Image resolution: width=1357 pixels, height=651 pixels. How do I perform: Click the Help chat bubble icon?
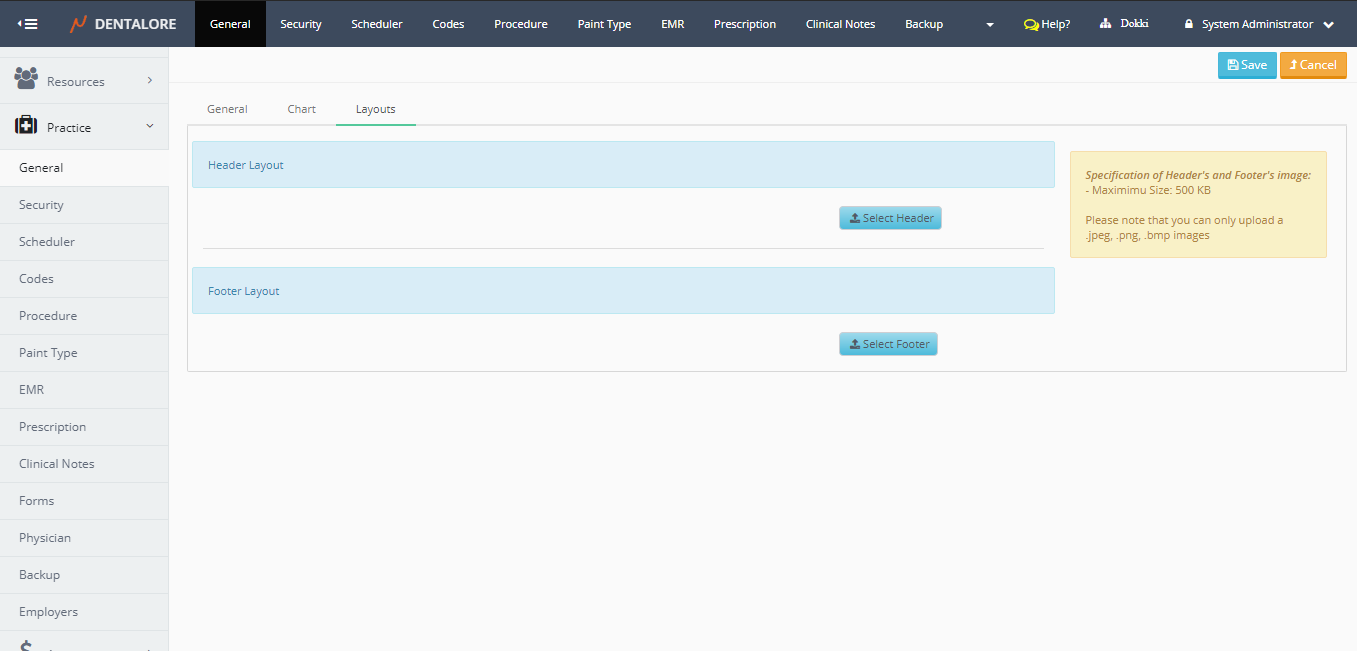point(1031,24)
